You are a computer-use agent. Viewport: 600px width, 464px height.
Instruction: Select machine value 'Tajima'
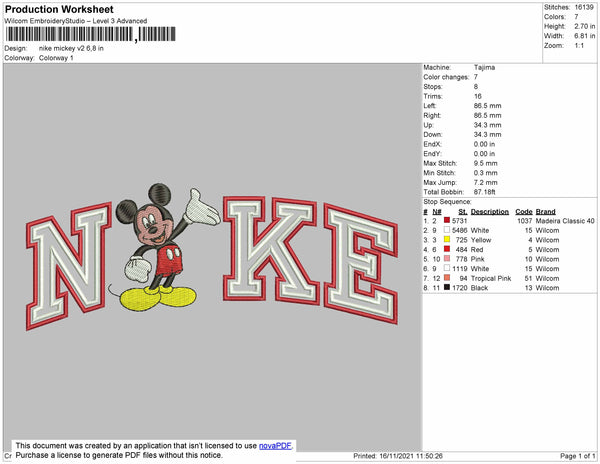484,67
